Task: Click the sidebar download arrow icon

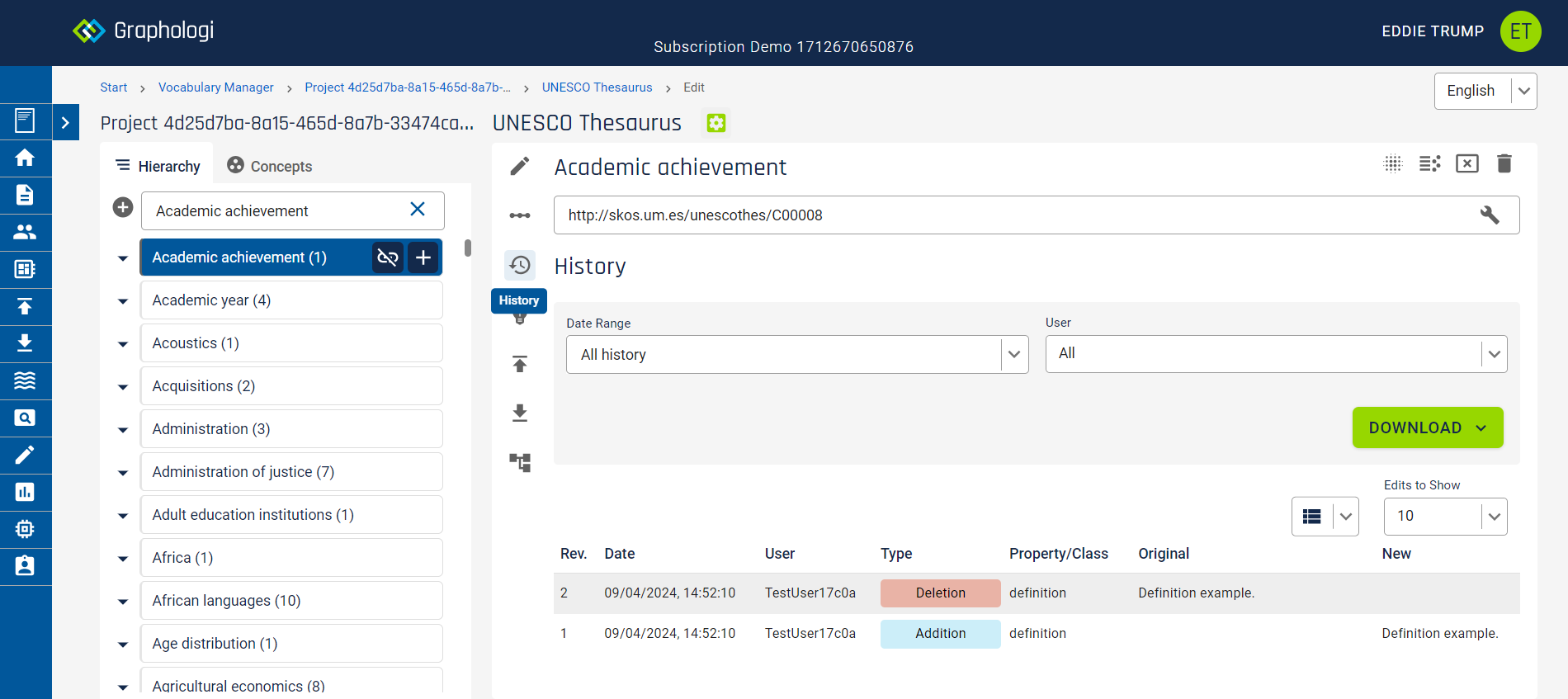Action: 25,343
